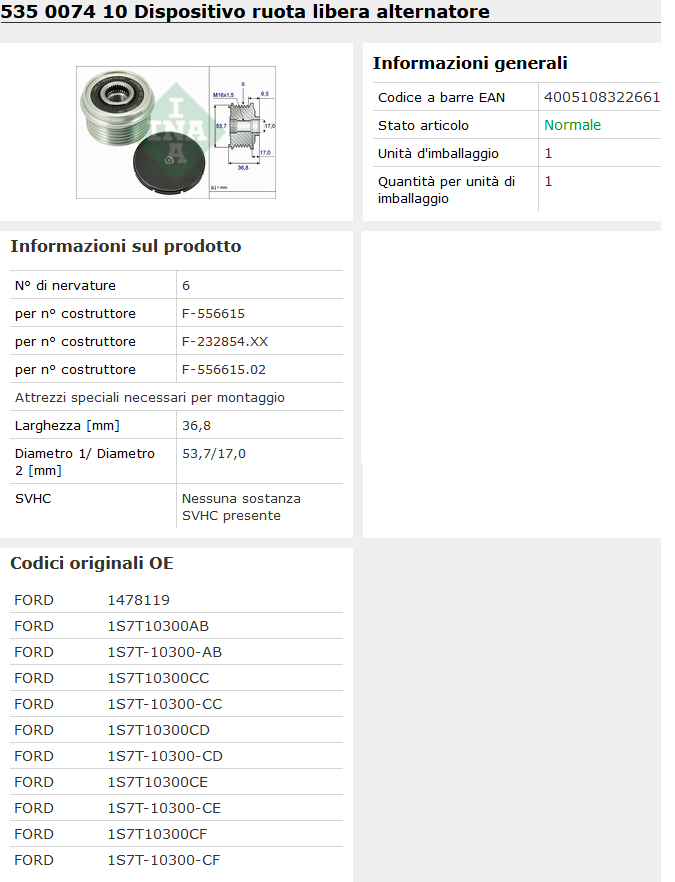Click the Diametro 1/ Diametro 2 label

(x=84, y=462)
